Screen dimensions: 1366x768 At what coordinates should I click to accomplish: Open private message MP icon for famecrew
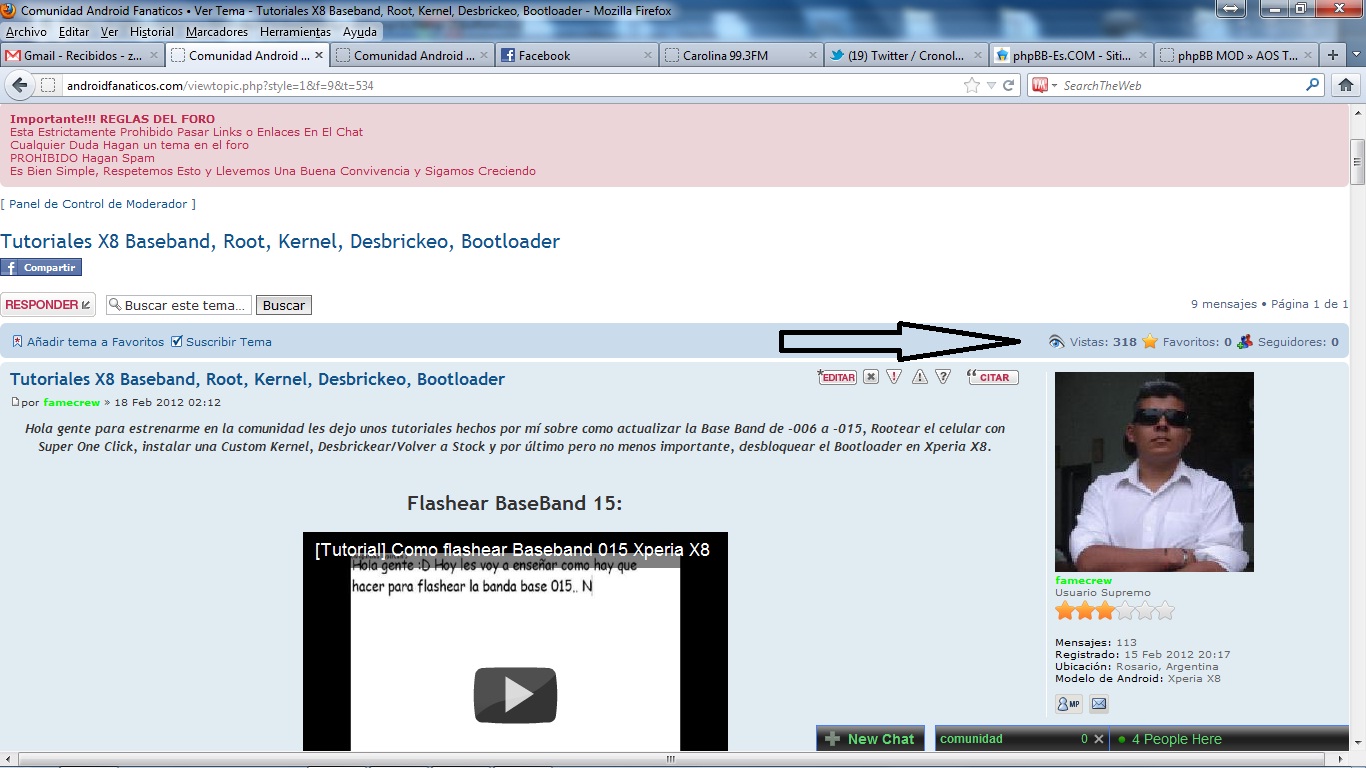(x=1068, y=704)
